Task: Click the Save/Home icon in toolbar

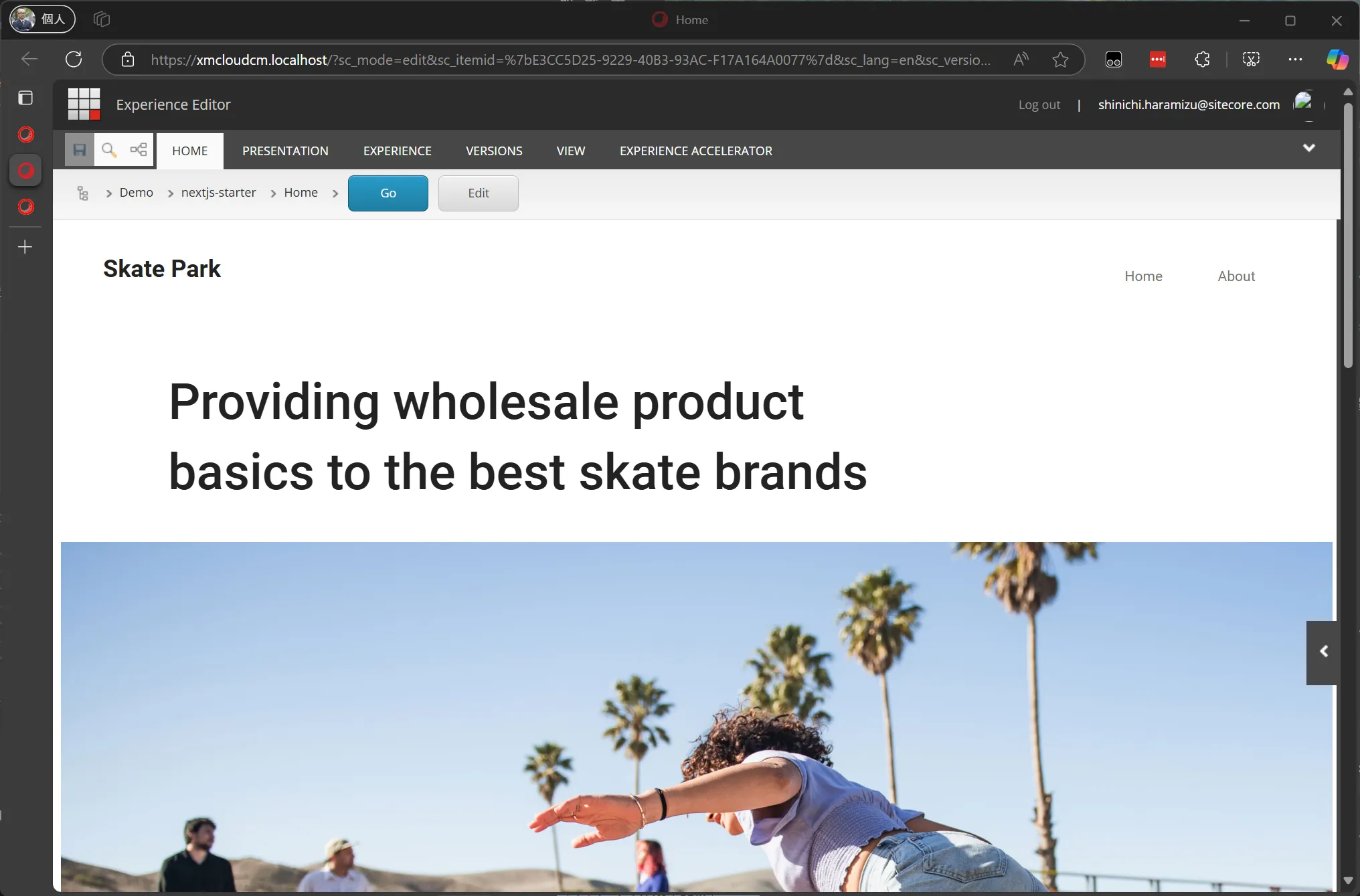Action: pyautogui.click(x=79, y=149)
